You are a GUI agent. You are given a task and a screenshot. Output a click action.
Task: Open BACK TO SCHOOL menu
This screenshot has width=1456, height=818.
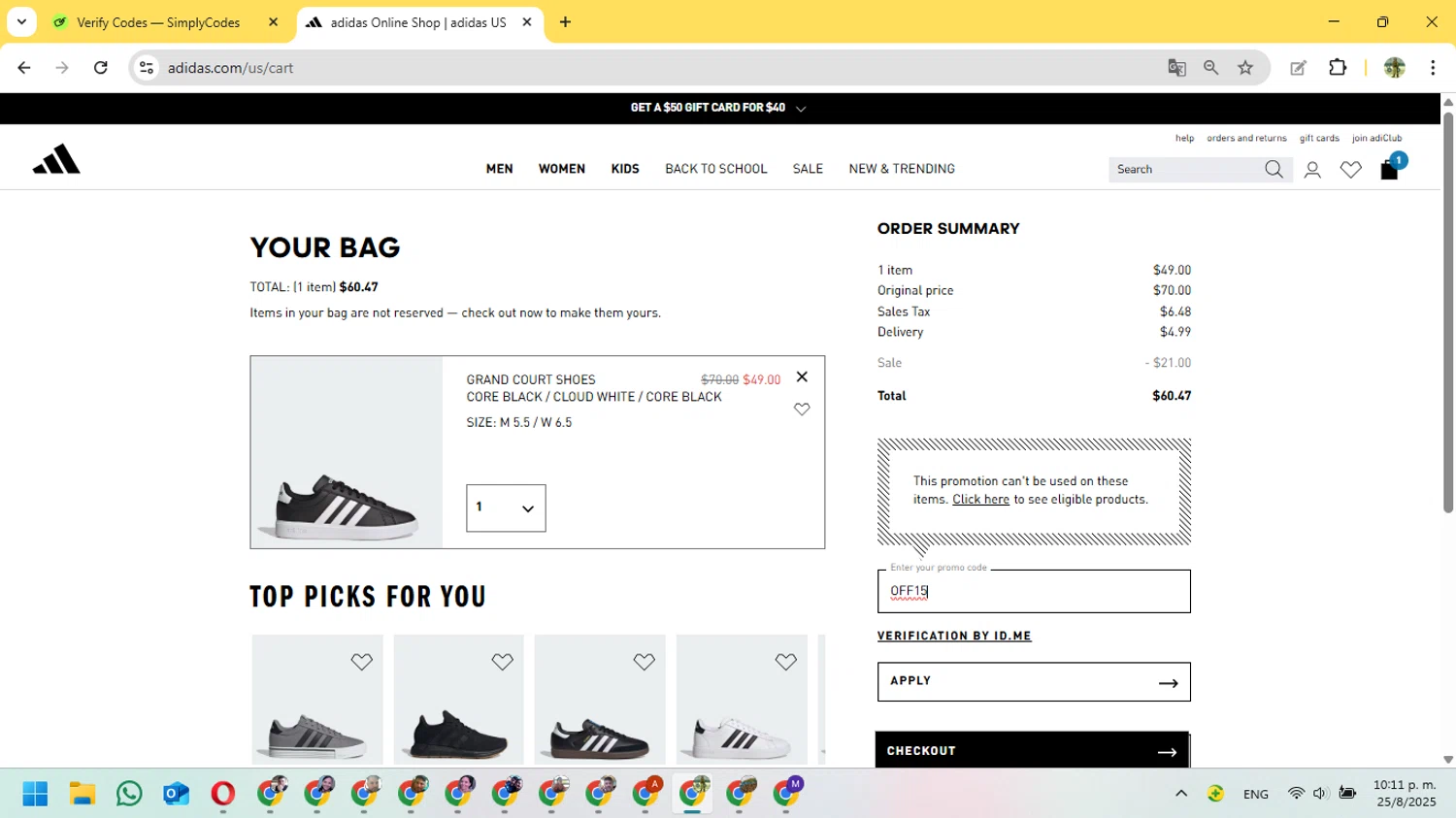click(x=716, y=169)
